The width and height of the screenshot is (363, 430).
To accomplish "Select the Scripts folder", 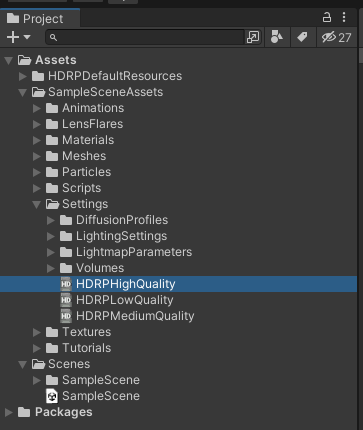I will click(x=73, y=188).
